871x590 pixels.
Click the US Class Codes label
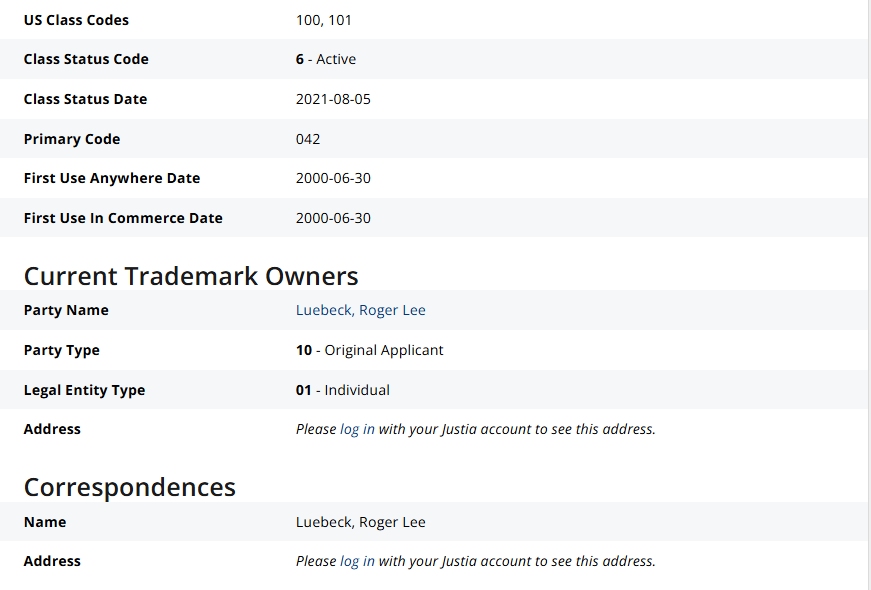pyautogui.click(x=76, y=20)
